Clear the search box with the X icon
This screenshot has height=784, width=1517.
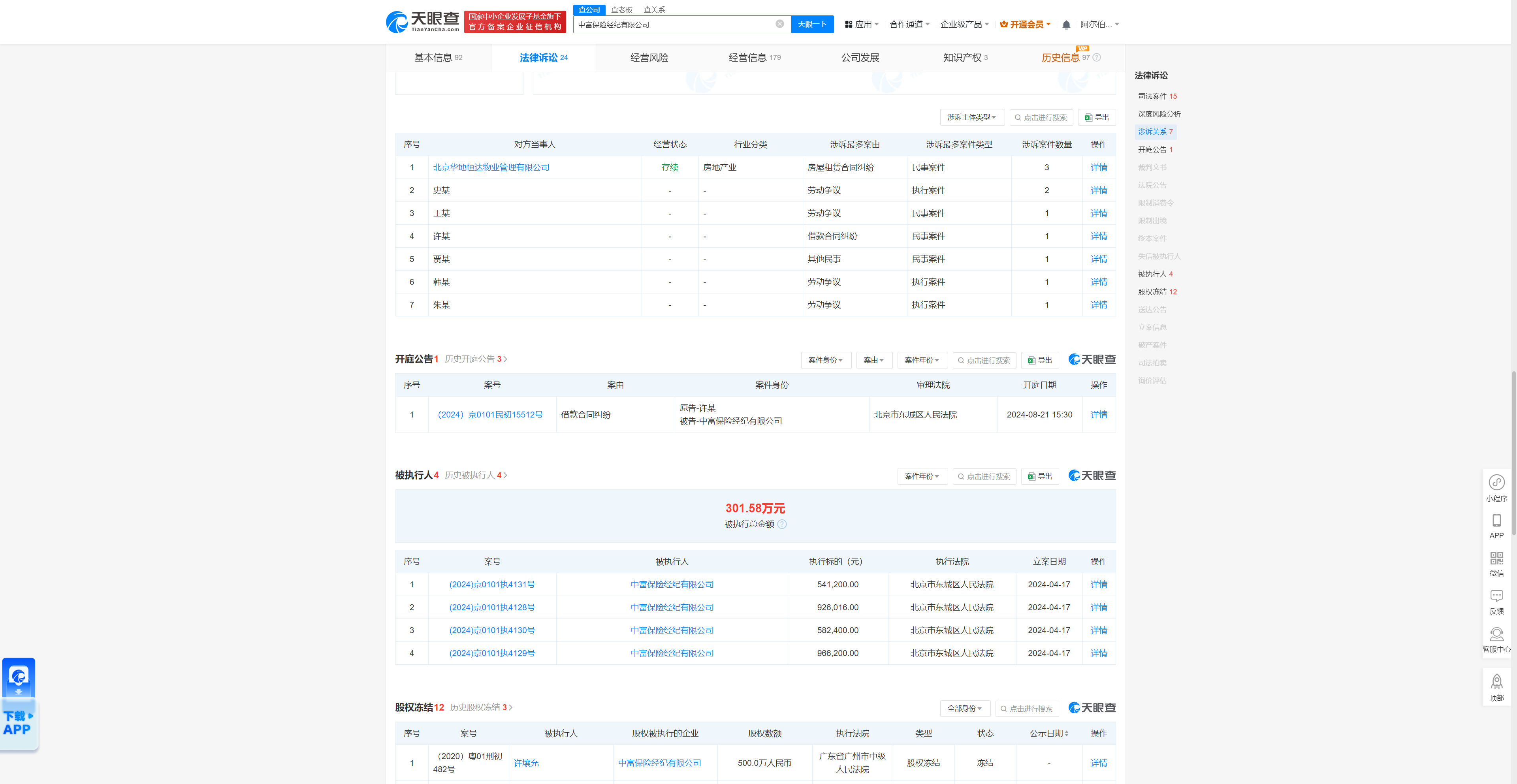click(x=780, y=24)
